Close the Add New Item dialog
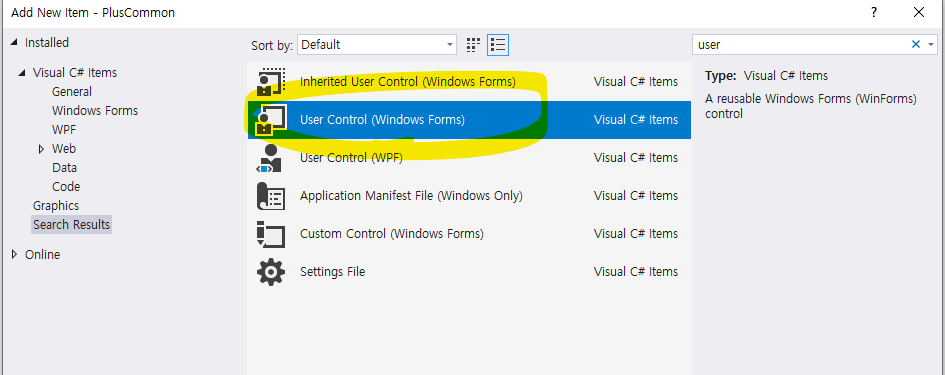Image resolution: width=945 pixels, height=375 pixels. [x=918, y=12]
